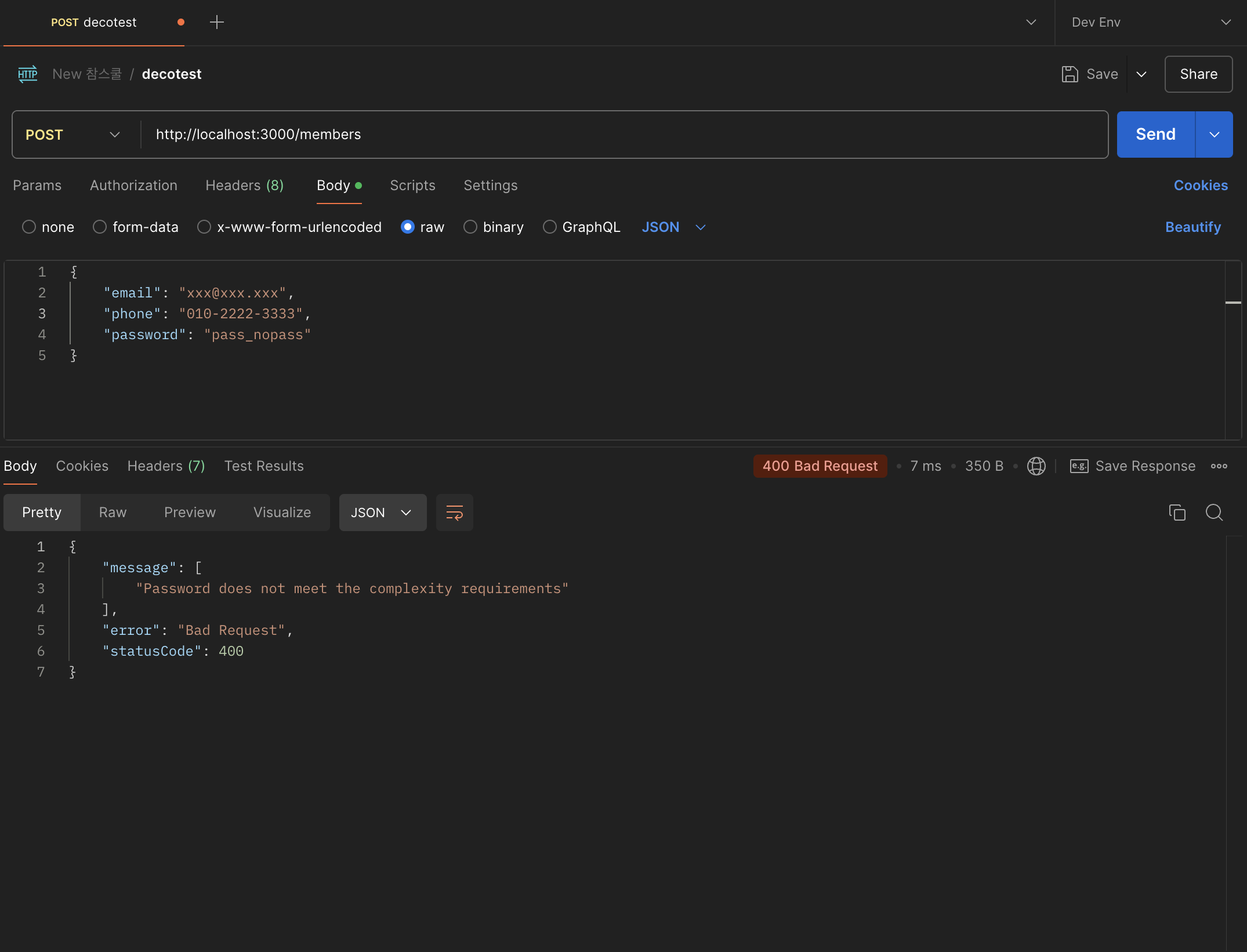Open response three-dot more options

click(1219, 466)
